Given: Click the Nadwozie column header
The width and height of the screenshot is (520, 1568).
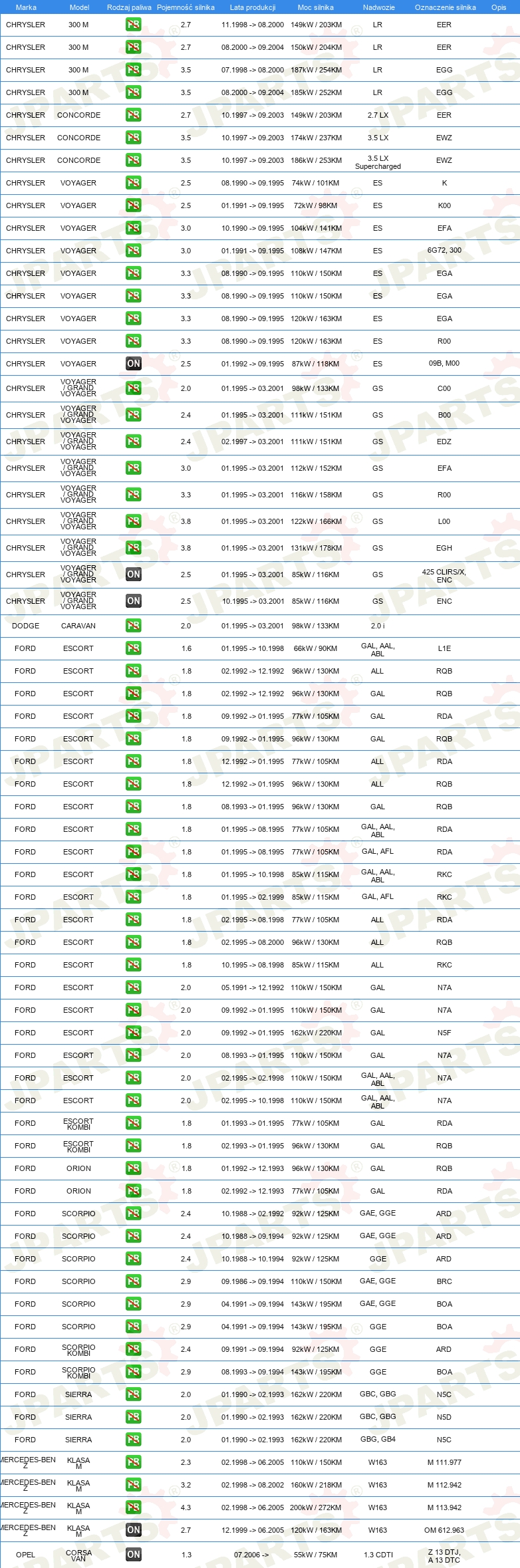Looking at the screenshot, I should point(379,7).
